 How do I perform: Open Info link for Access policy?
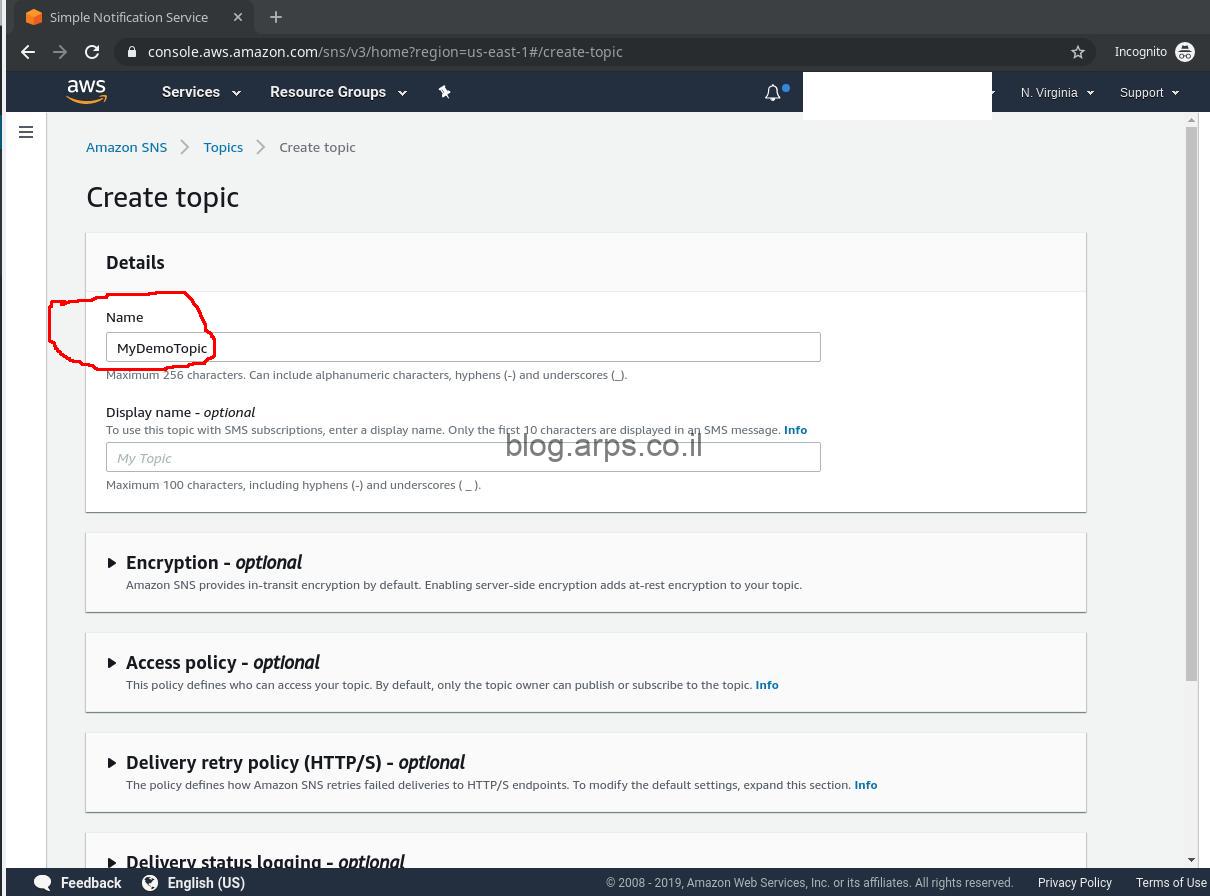coord(767,685)
